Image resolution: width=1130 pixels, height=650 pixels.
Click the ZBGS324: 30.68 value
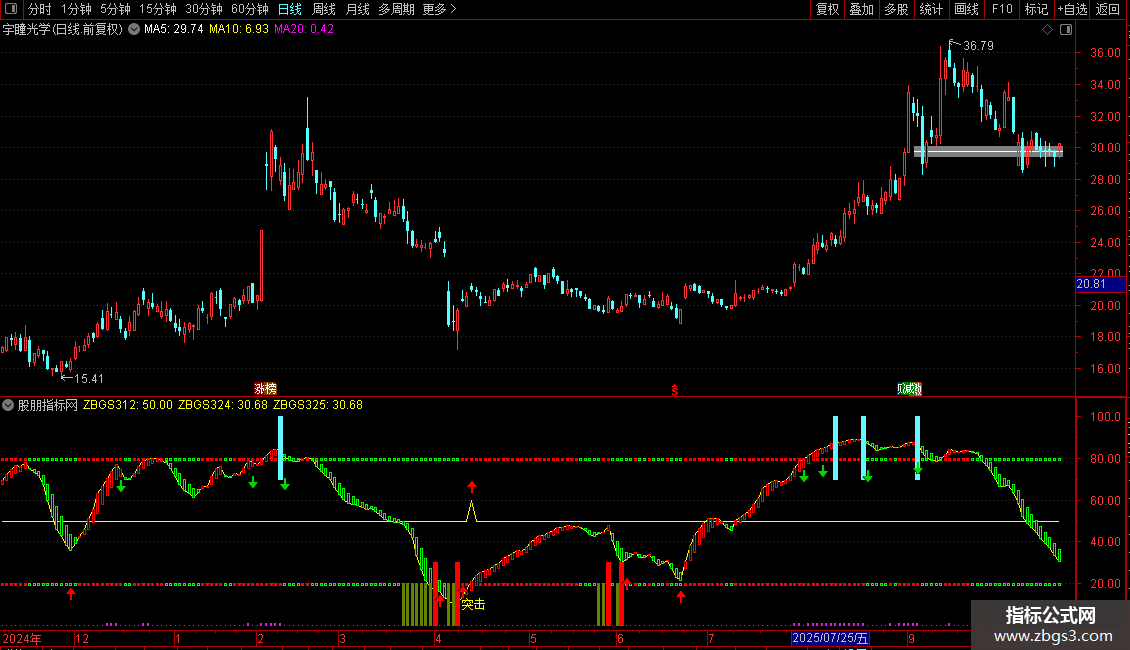click(x=223, y=405)
